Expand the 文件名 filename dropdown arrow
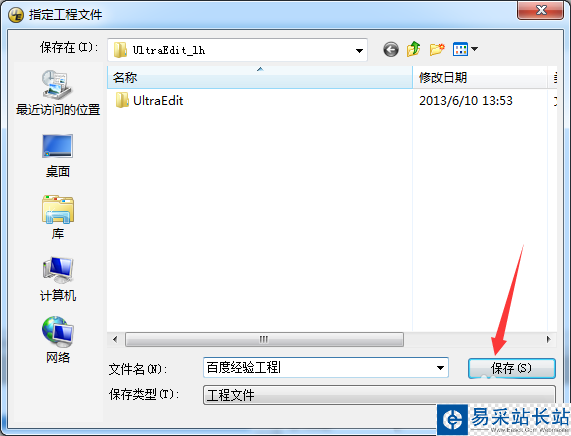Image resolution: width=571 pixels, height=436 pixels. tap(440, 368)
